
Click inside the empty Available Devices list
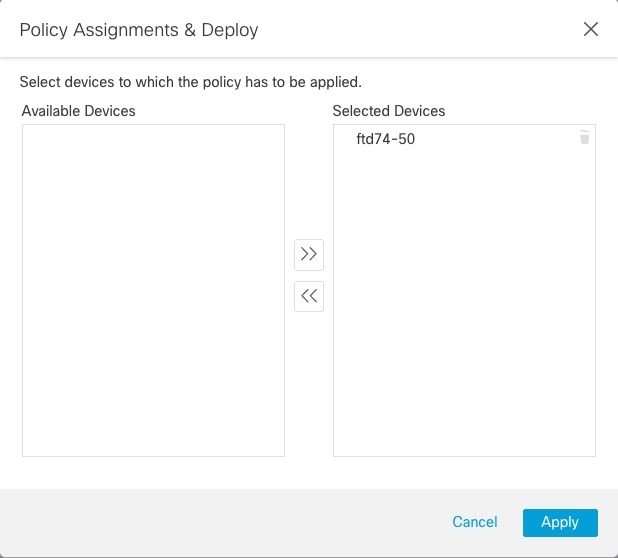pos(153,290)
